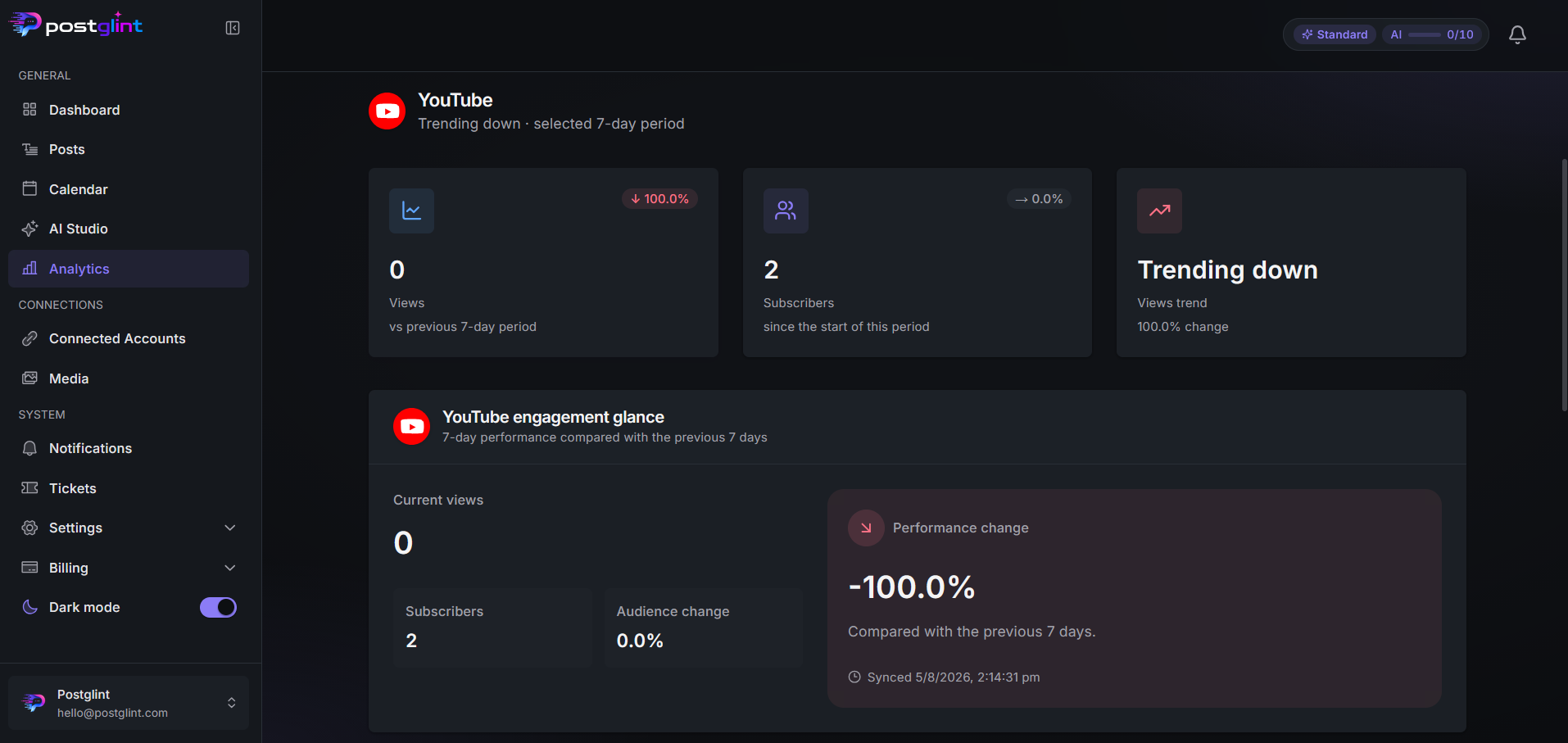The image size is (1568, 743).
Task: Click the Settings gear icon
Action: coord(29,528)
